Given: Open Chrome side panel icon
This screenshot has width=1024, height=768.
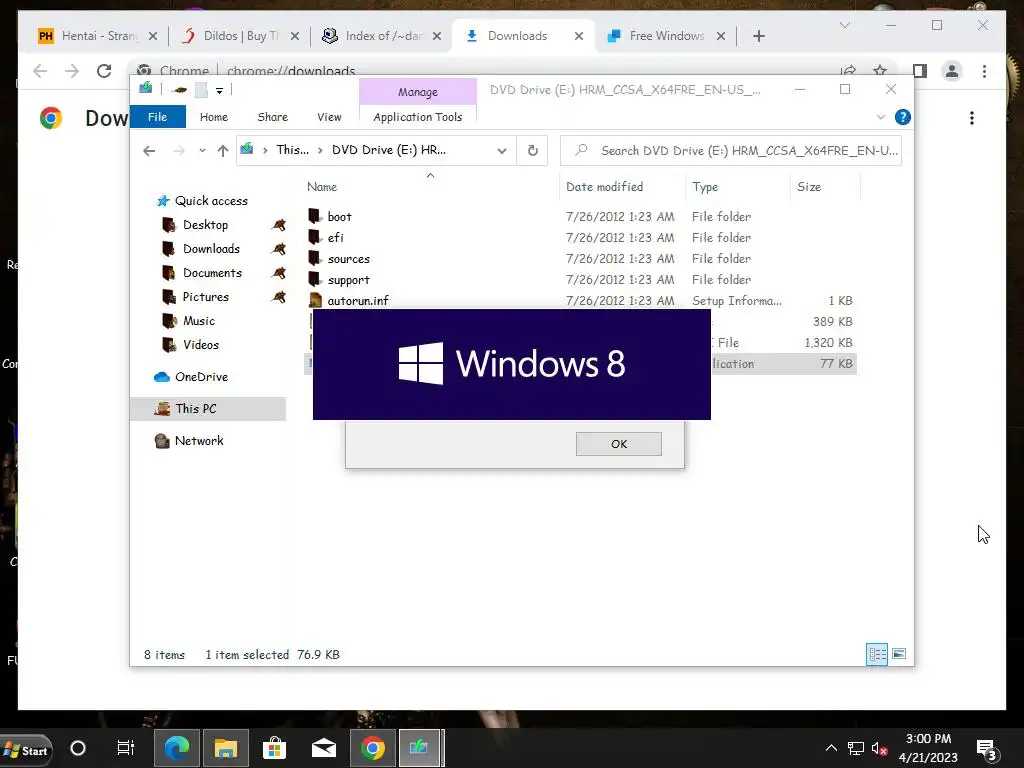Looking at the screenshot, I should click(x=920, y=71).
